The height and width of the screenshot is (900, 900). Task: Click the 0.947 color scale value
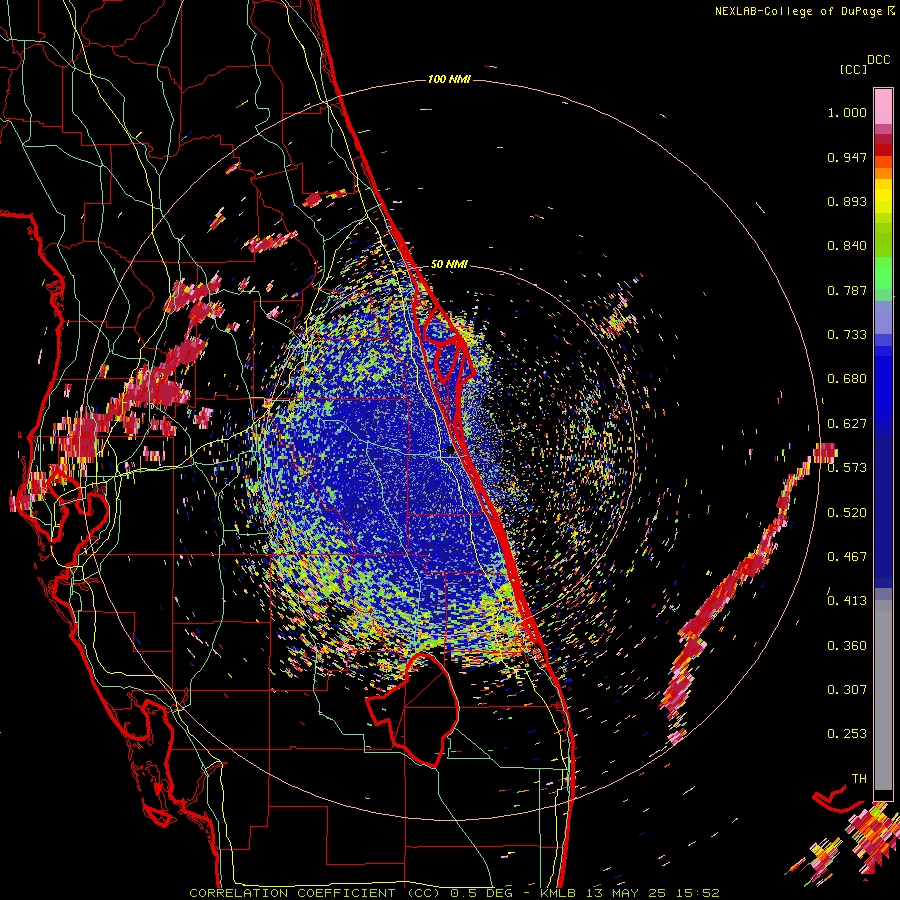click(x=847, y=157)
